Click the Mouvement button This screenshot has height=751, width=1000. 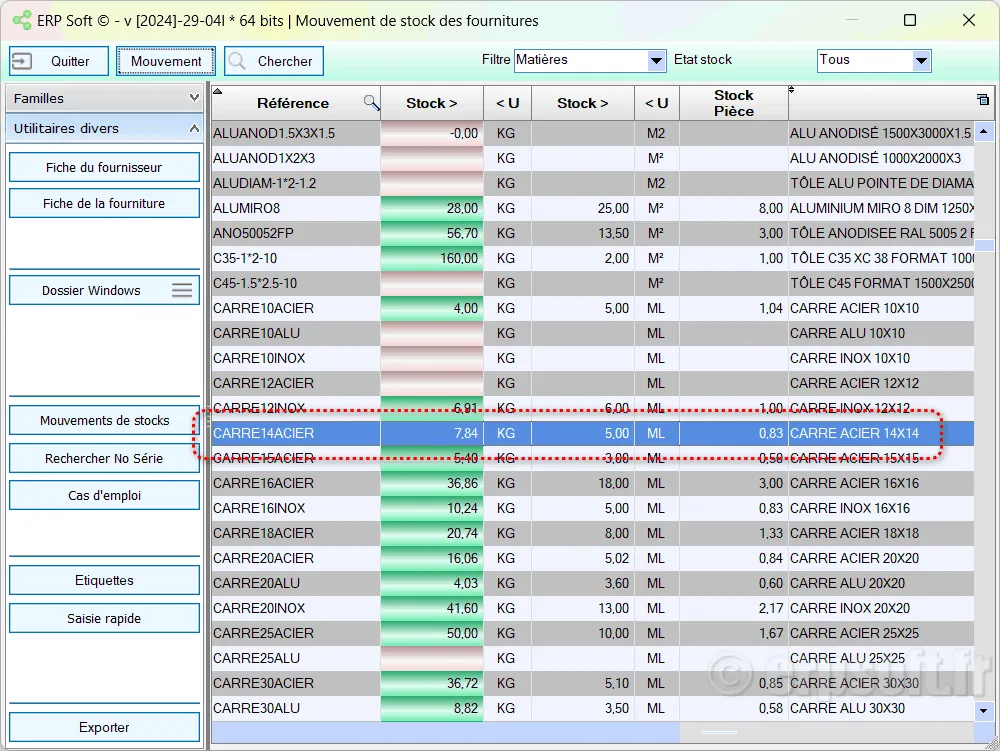click(166, 61)
